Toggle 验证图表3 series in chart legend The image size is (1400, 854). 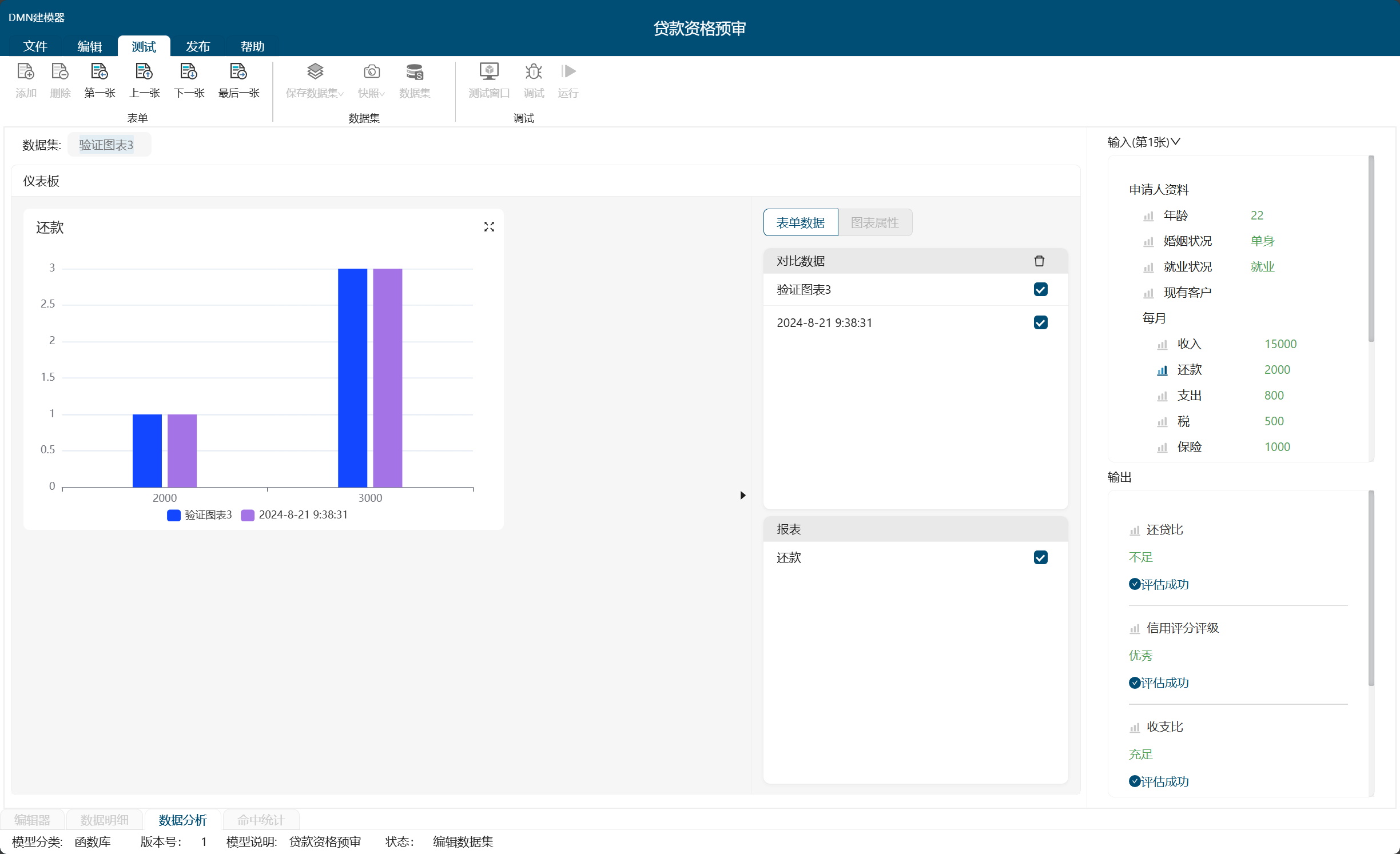(x=200, y=515)
